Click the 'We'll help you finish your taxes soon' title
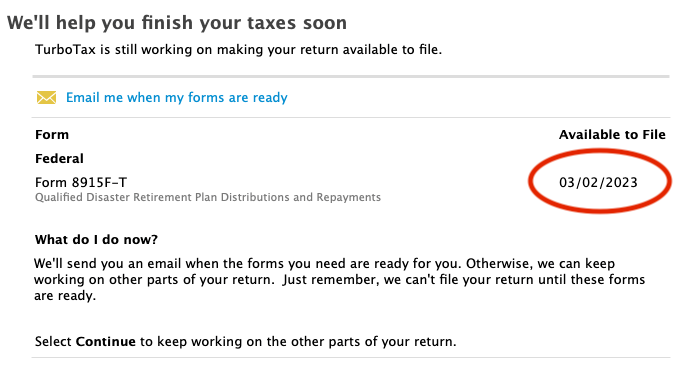The width and height of the screenshot is (690, 382). [177, 23]
